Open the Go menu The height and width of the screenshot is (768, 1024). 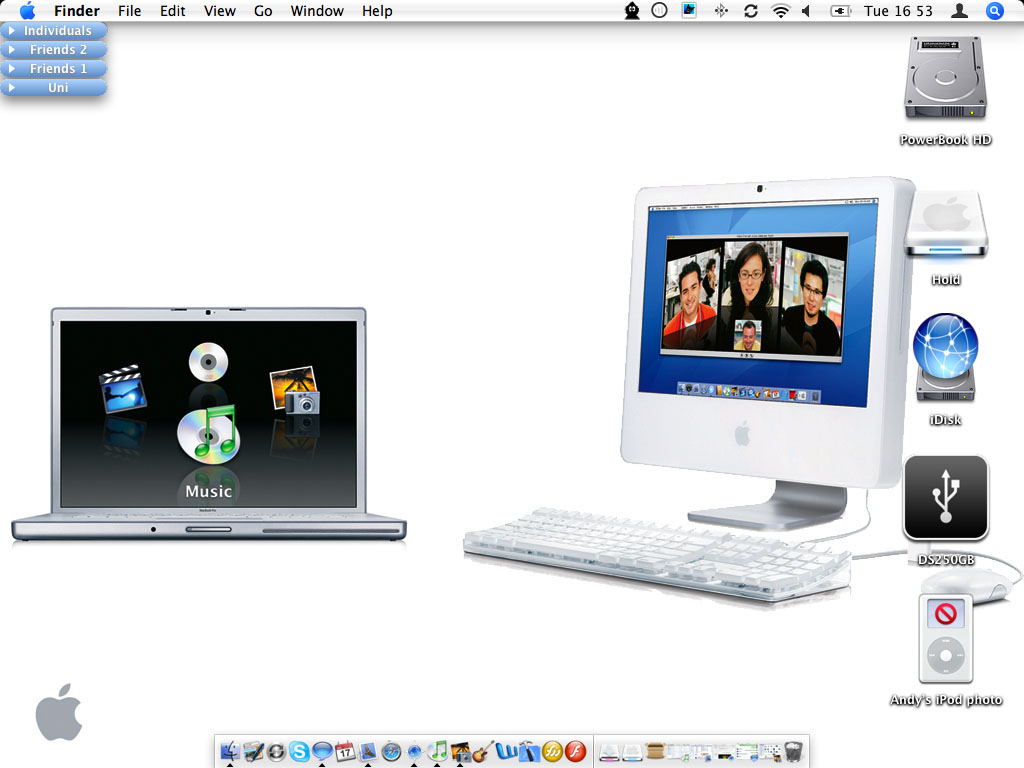263,10
